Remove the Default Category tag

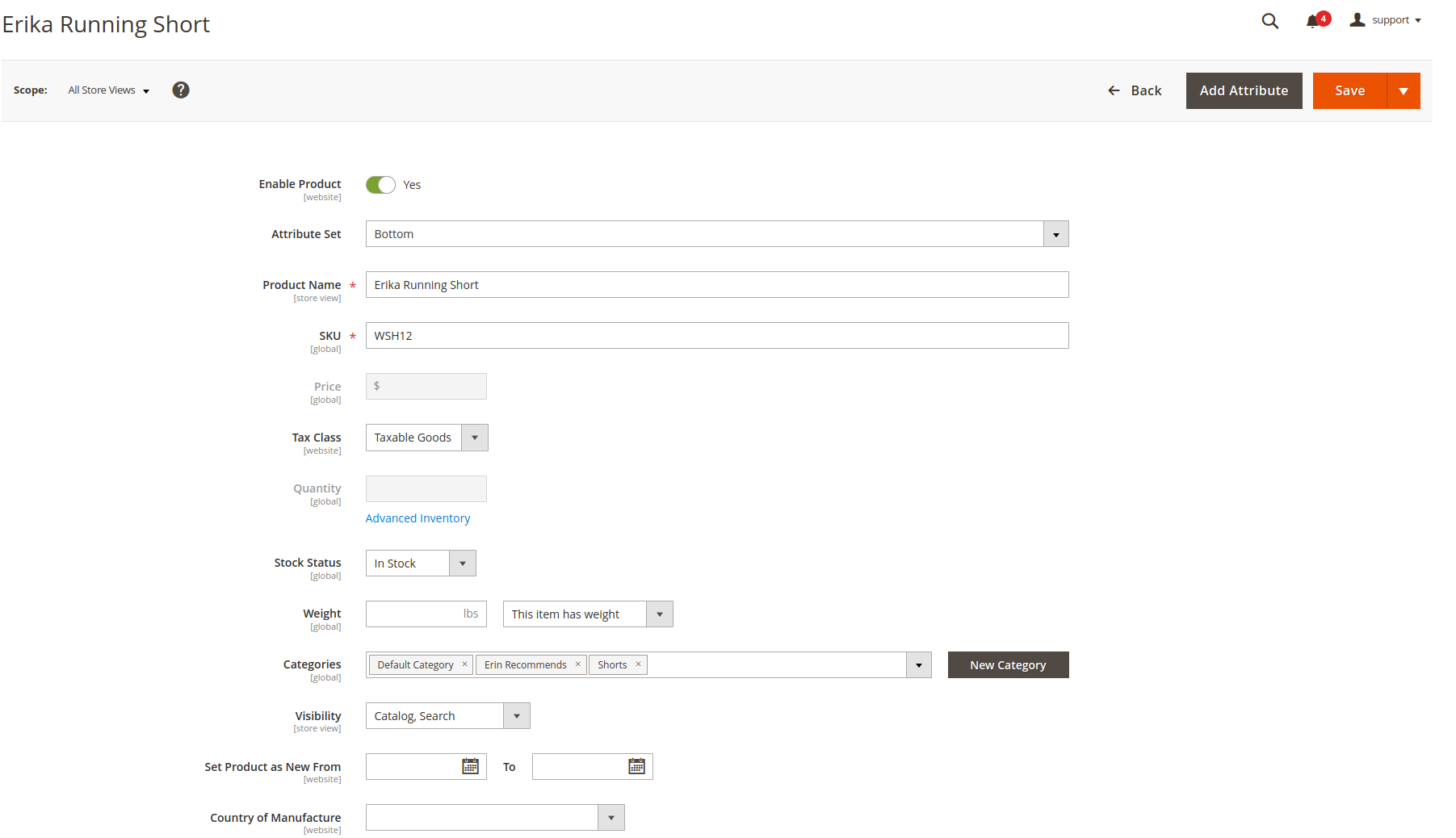464,664
